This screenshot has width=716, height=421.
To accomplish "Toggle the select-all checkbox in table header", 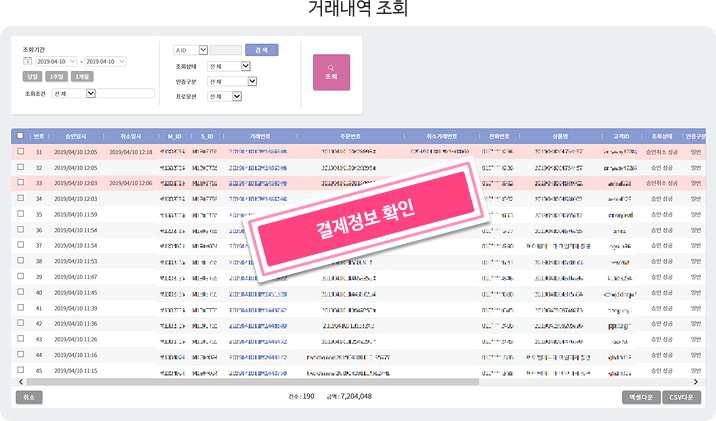I will tap(20, 136).
